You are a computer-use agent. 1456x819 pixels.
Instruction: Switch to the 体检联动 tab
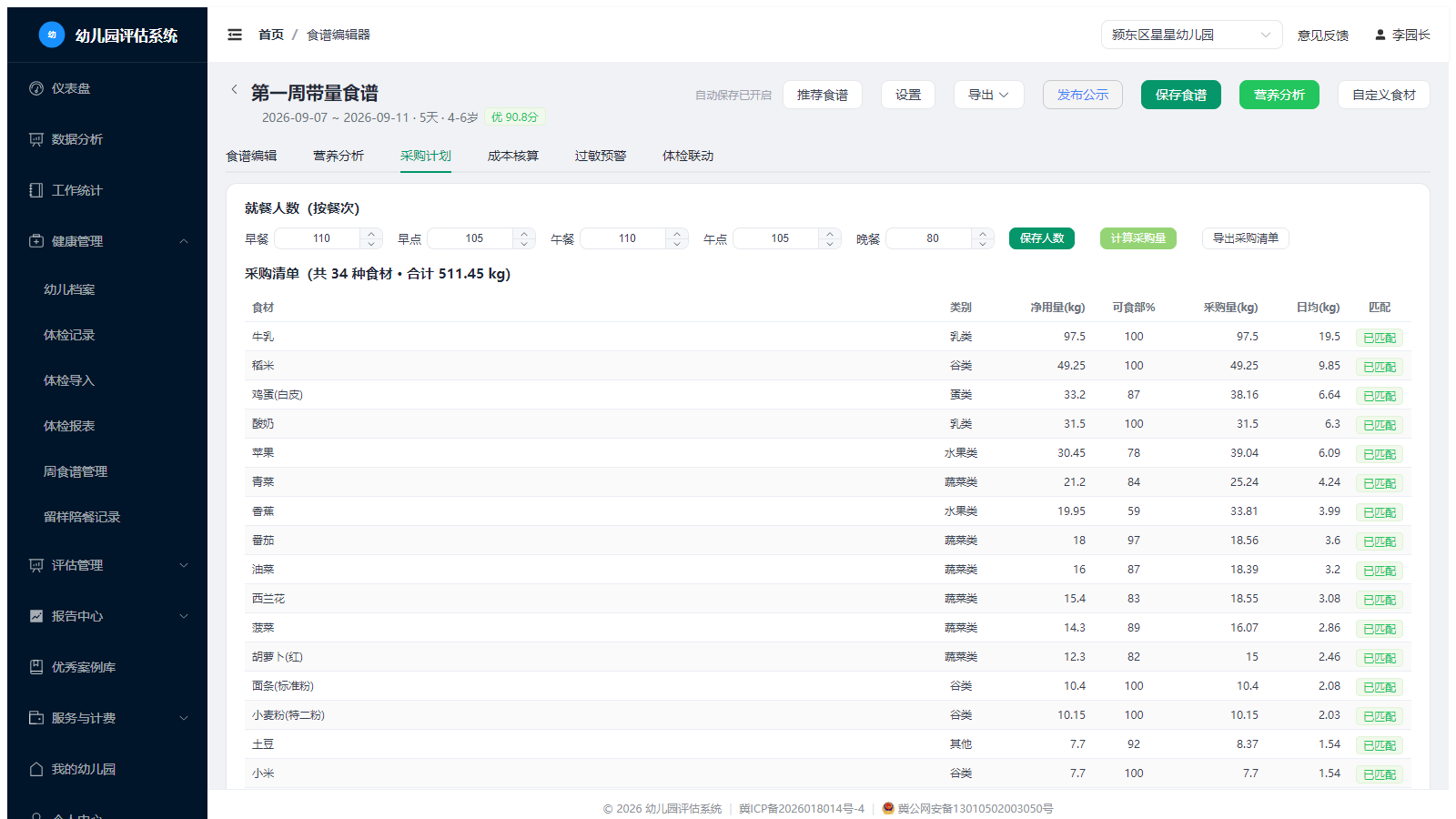[x=688, y=157]
